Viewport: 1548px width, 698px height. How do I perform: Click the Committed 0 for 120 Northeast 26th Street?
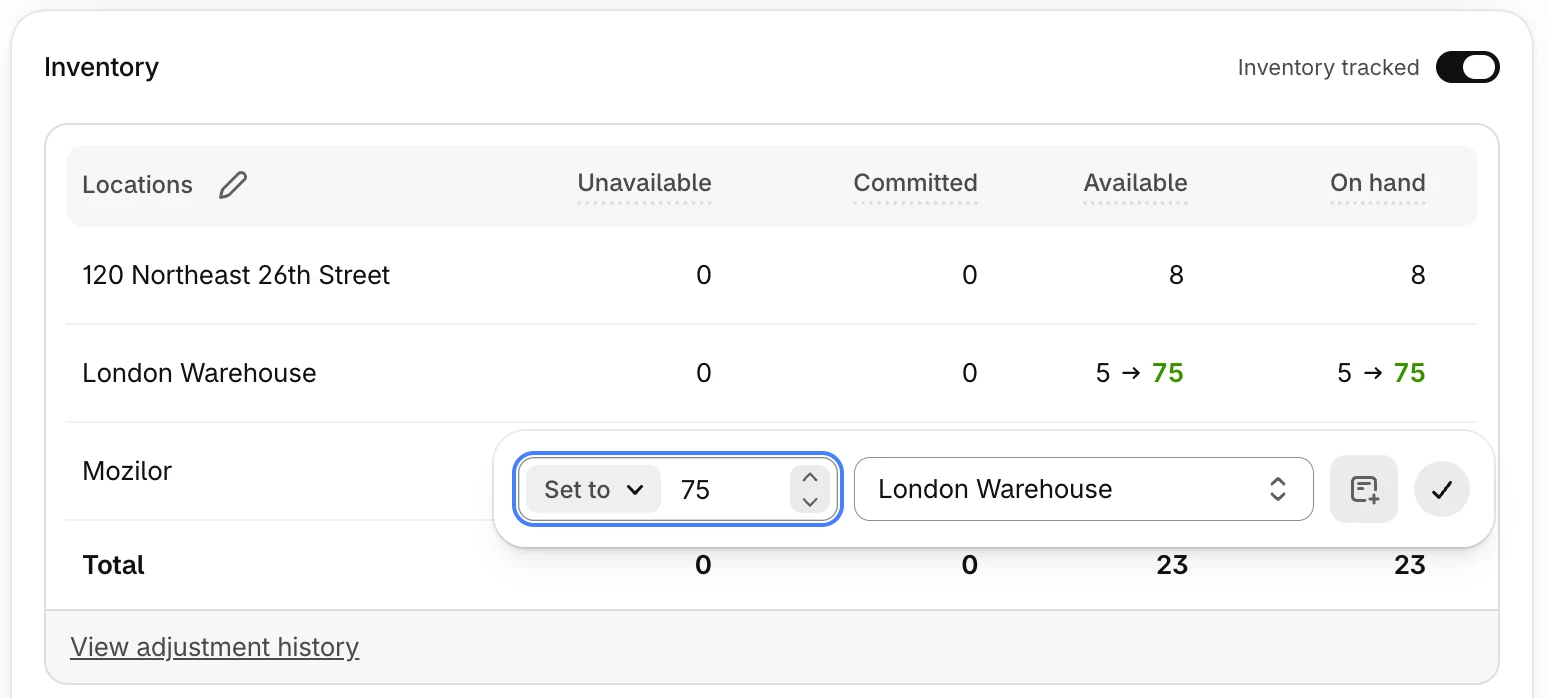tap(969, 275)
